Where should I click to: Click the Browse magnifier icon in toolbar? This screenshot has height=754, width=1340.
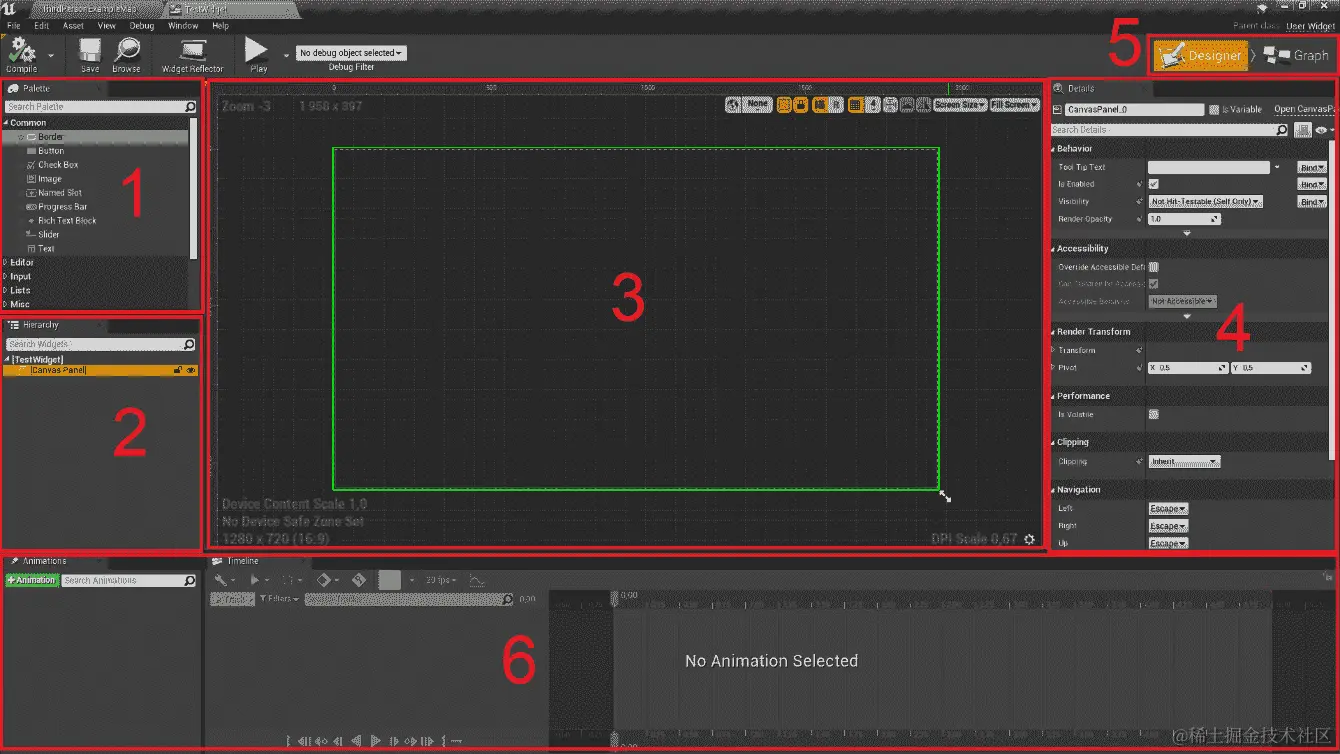(126, 50)
